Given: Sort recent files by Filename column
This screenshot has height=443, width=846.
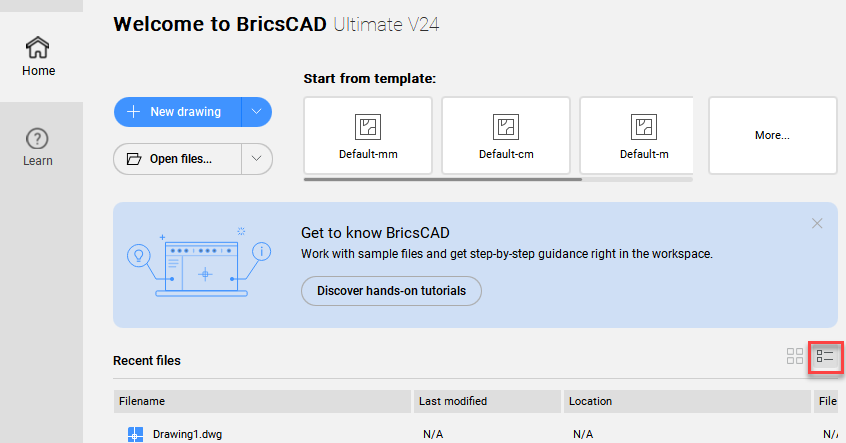Looking at the screenshot, I should [262, 401].
